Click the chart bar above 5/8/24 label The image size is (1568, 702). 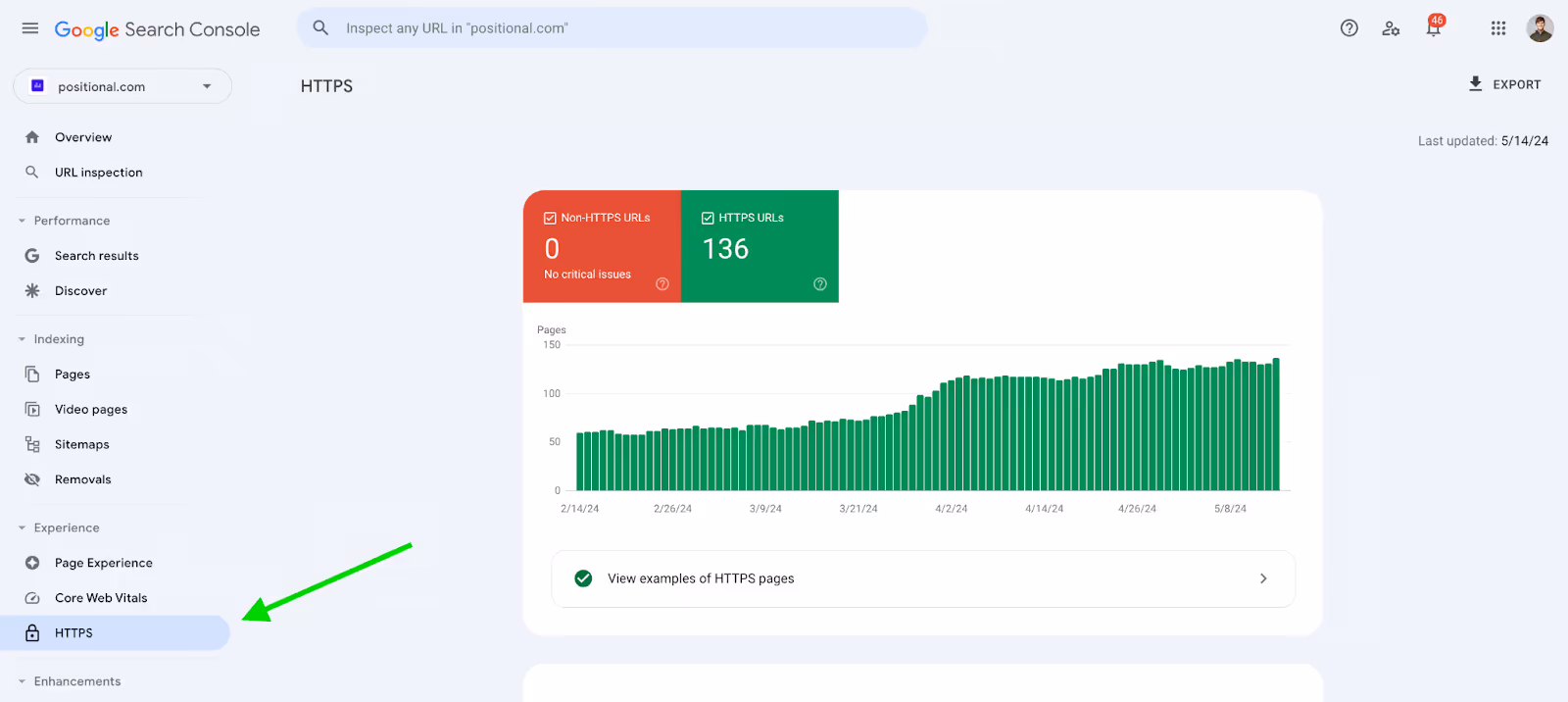1230,426
